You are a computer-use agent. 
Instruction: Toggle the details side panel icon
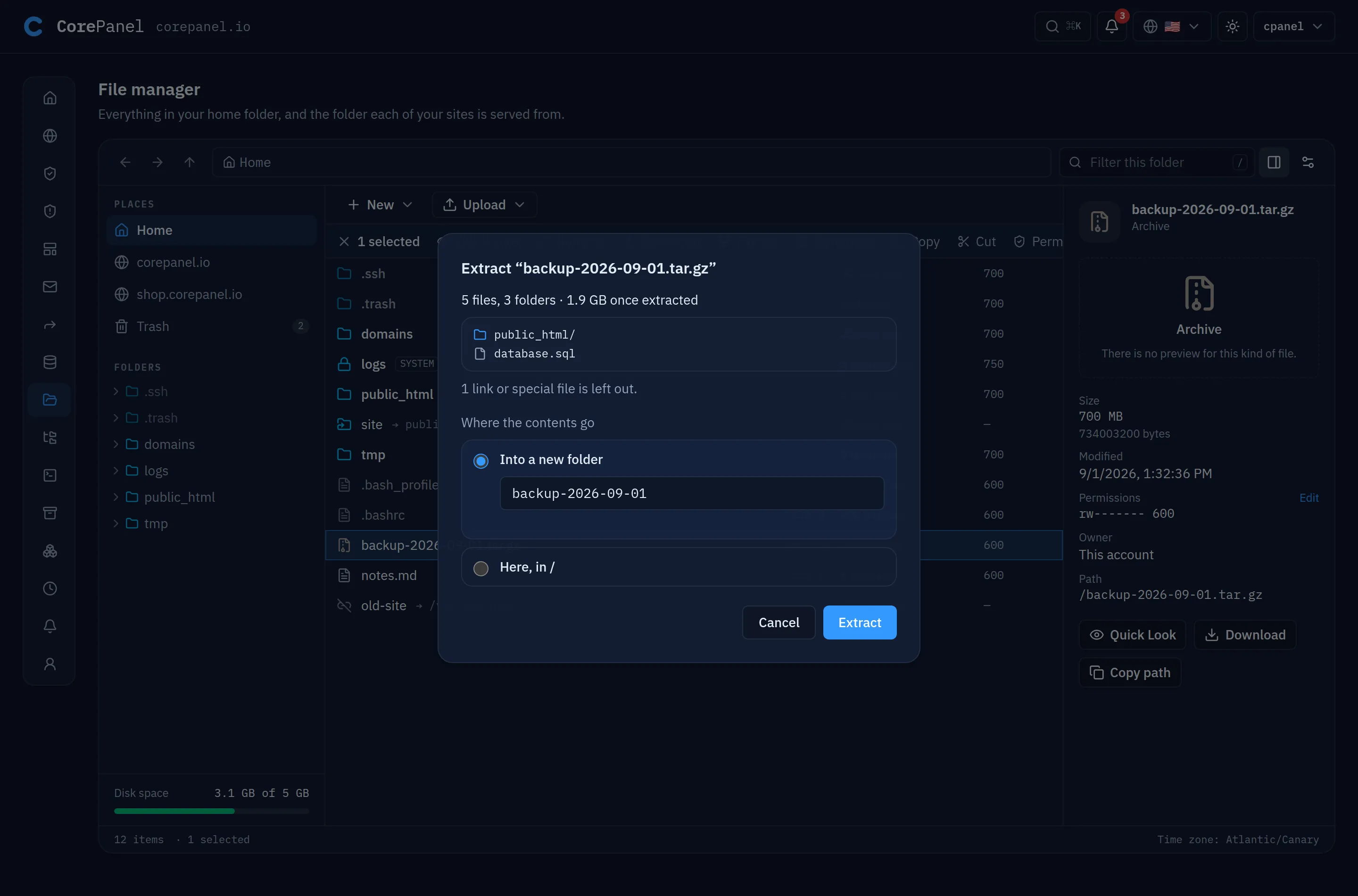point(1274,162)
